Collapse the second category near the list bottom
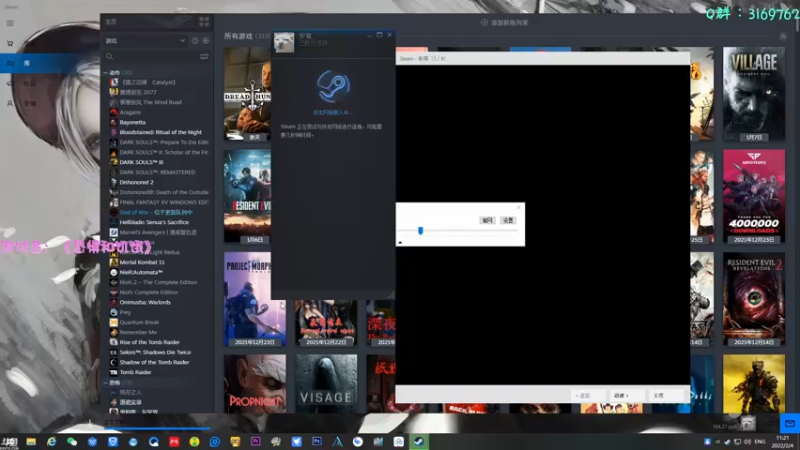 [x=106, y=382]
